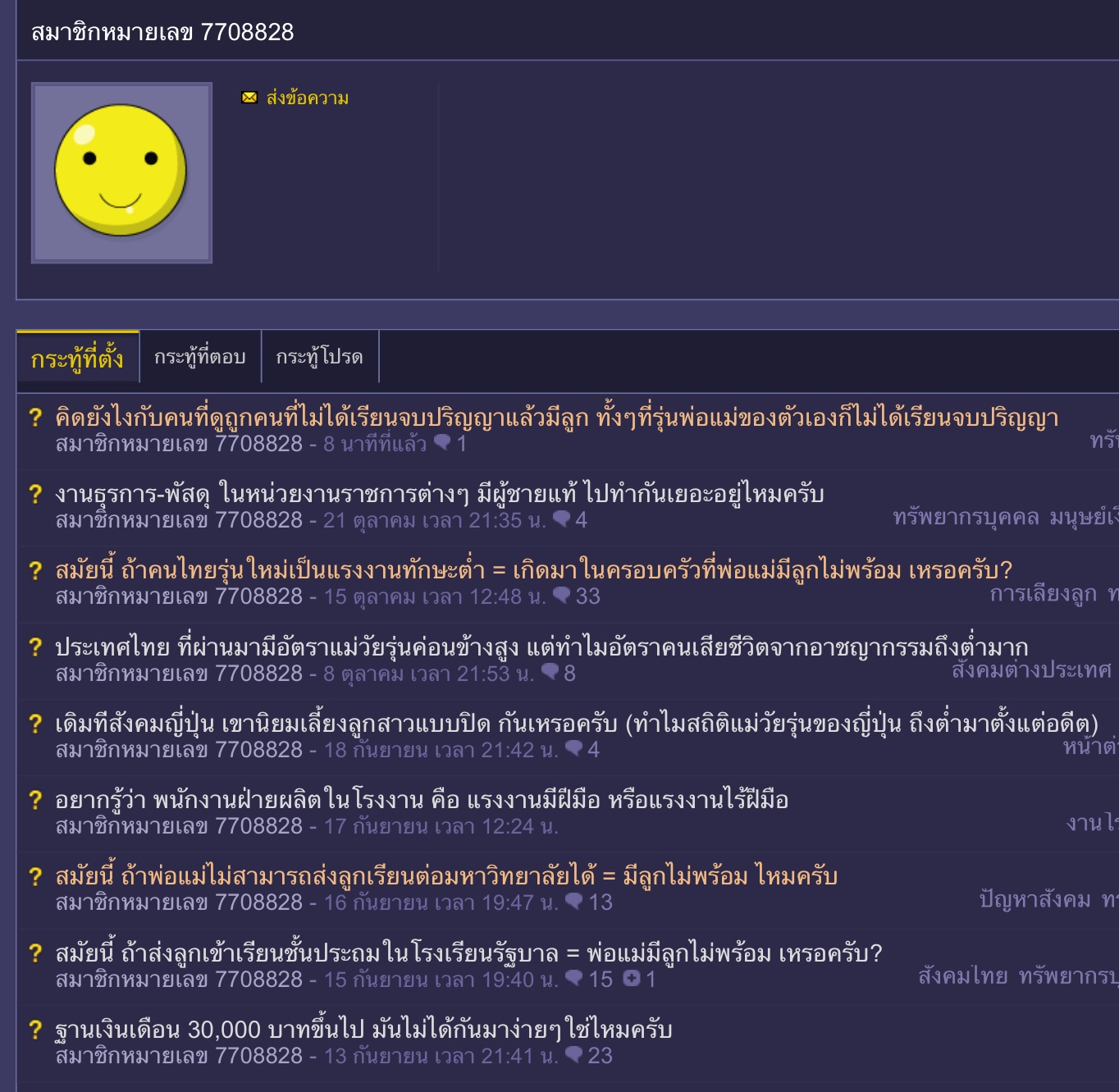Click the envelope icon beside ส่งข้อความ

[x=249, y=98]
